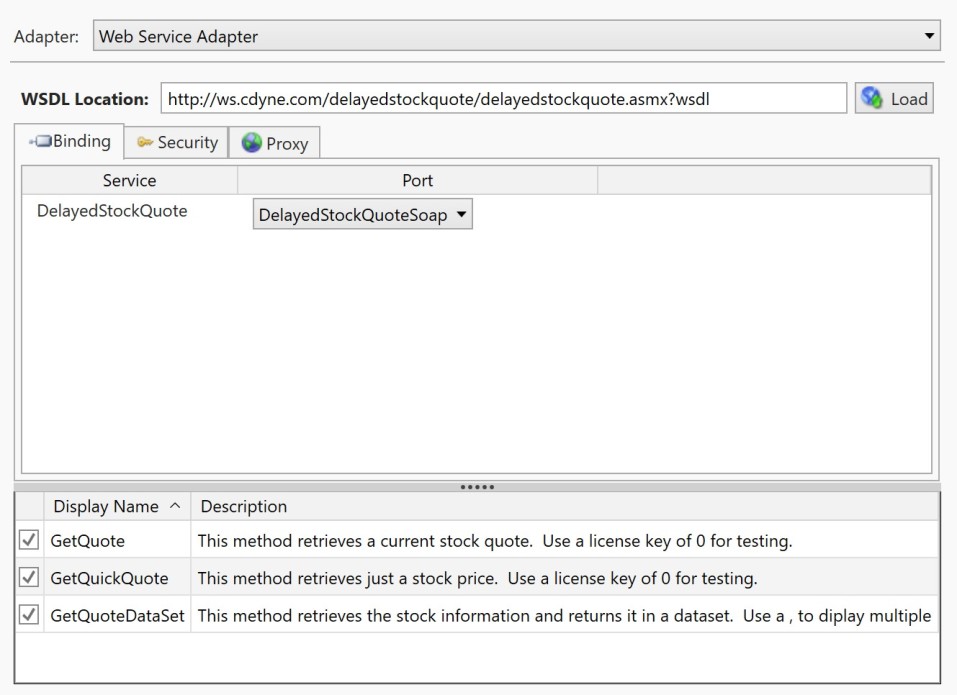Click the globe icon on Proxy tab

[x=251, y=143]
